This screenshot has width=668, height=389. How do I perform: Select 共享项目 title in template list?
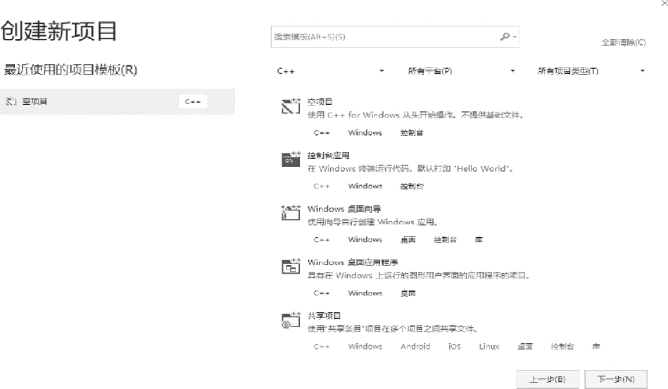point(324,316)
